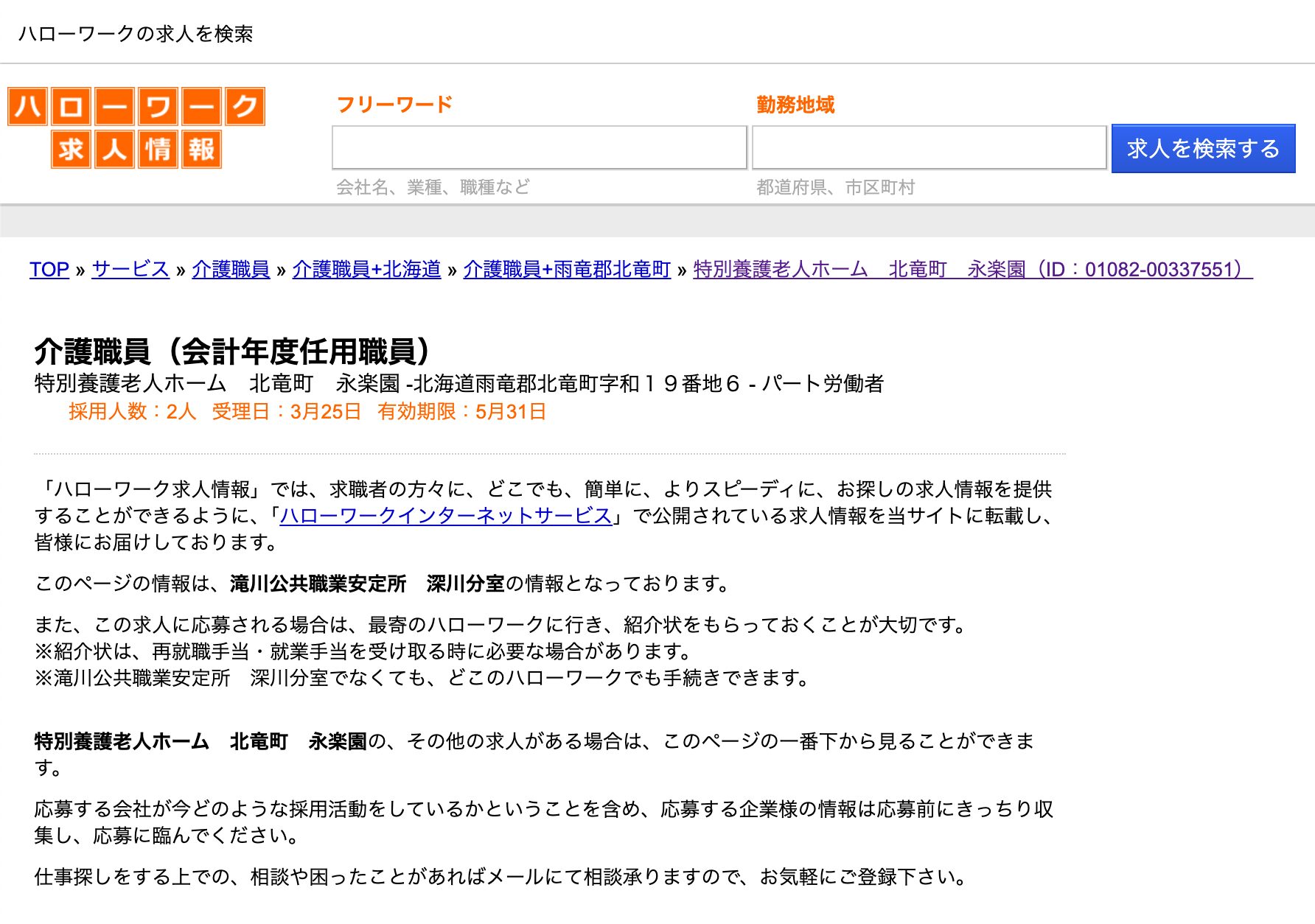The width and height of the screenshot is (1315, 924).
Task: Click the 滝川公共職業安定所 深川分室 bold text
Action: tap(366, 583)
